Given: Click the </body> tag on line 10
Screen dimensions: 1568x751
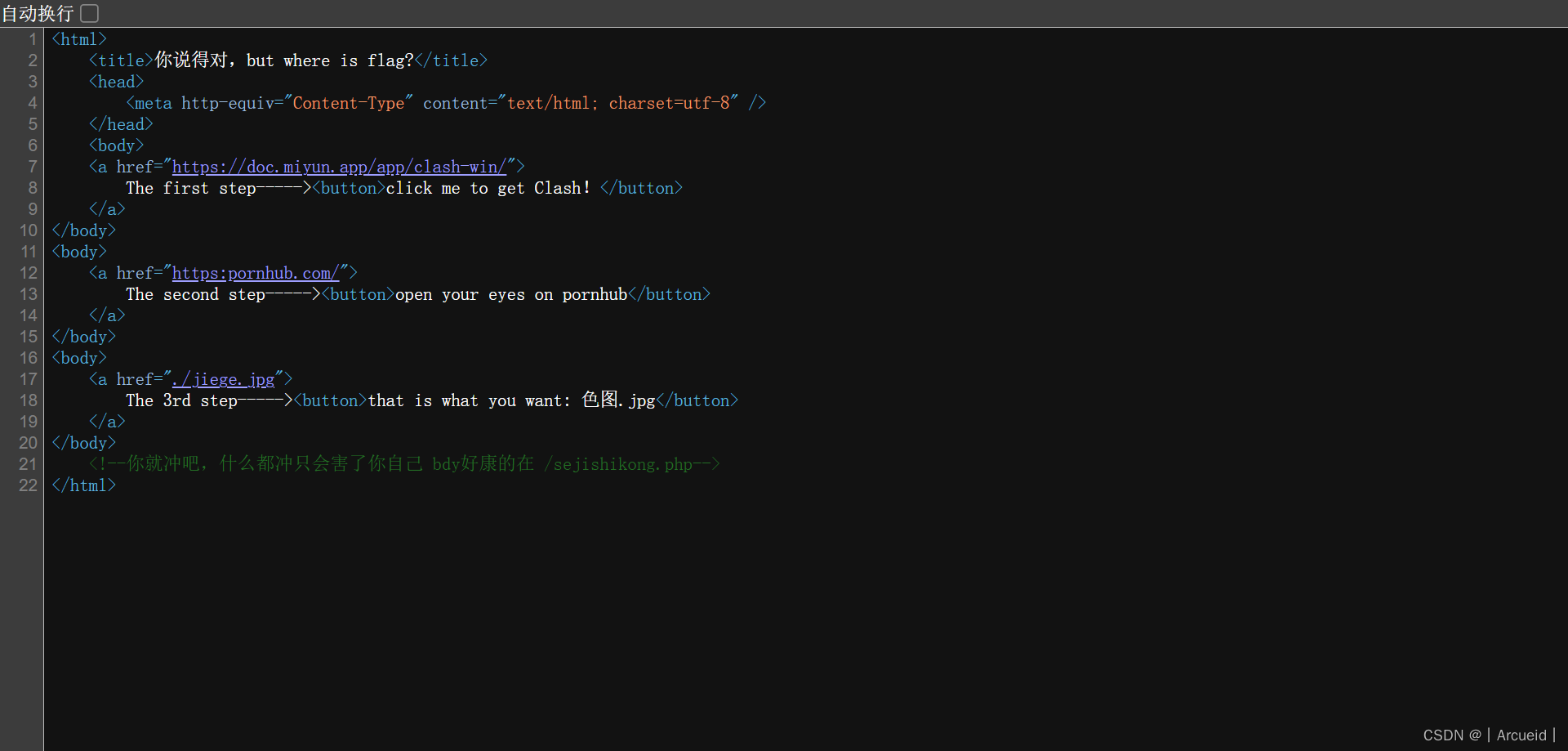Looking at the screenshot, I should coord(83,230).
